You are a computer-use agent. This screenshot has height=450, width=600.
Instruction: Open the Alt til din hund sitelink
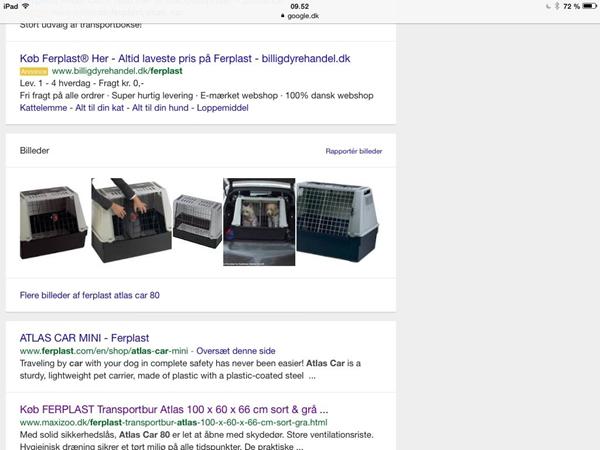pyautogui.click(x=160, y=108)
